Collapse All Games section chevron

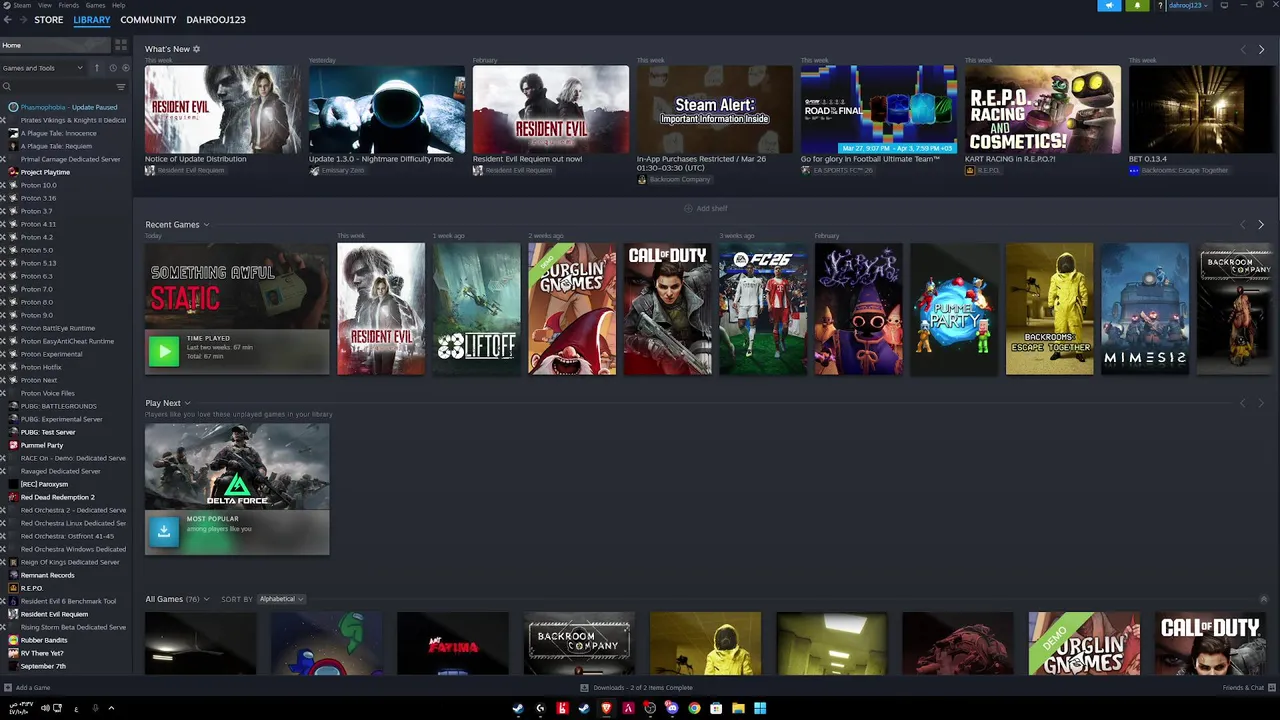click(x=1263, y=599)
